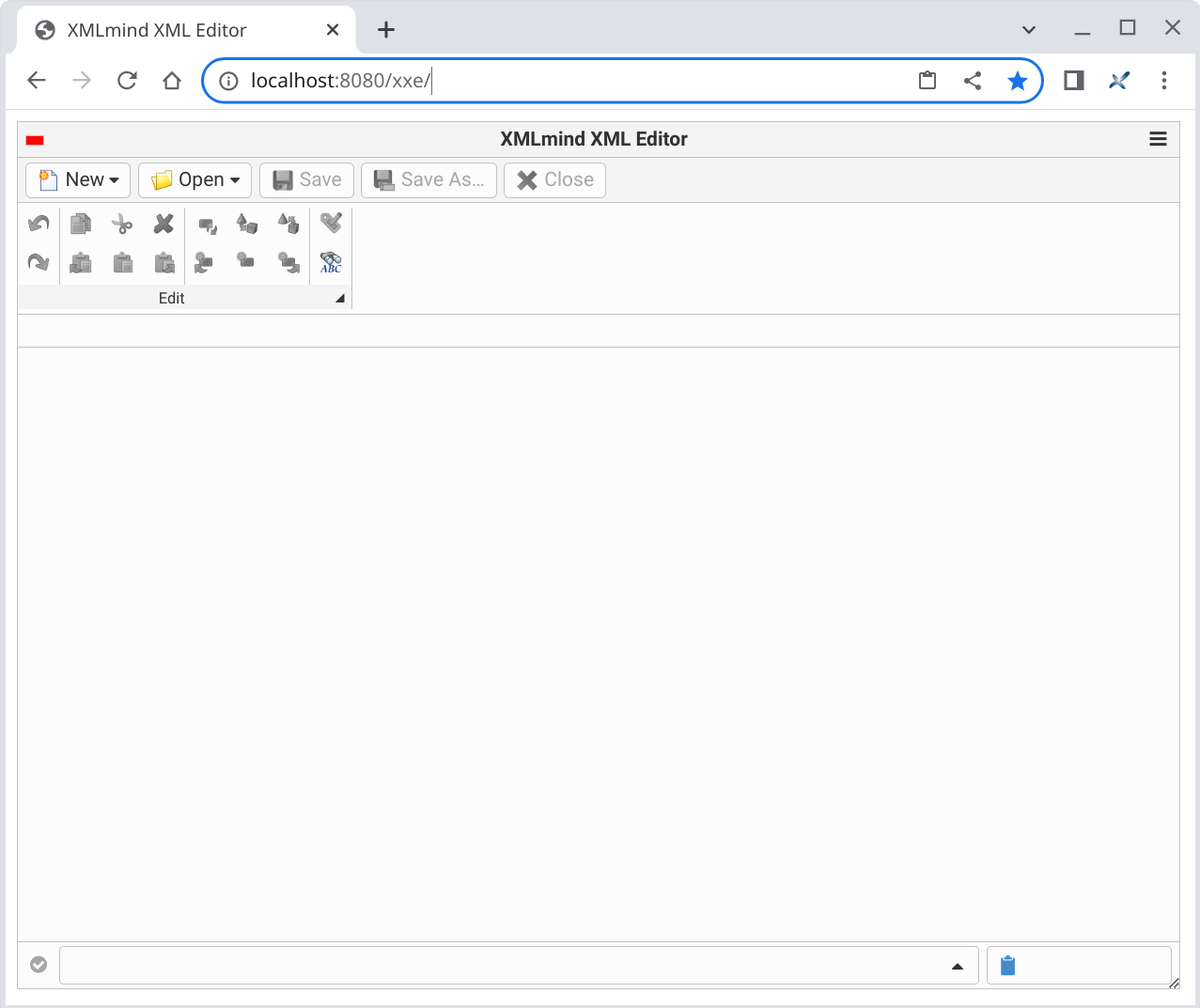Screen dimensions: 1200x1008
Task: Share this page via share icon
Action: pos(973,81)
